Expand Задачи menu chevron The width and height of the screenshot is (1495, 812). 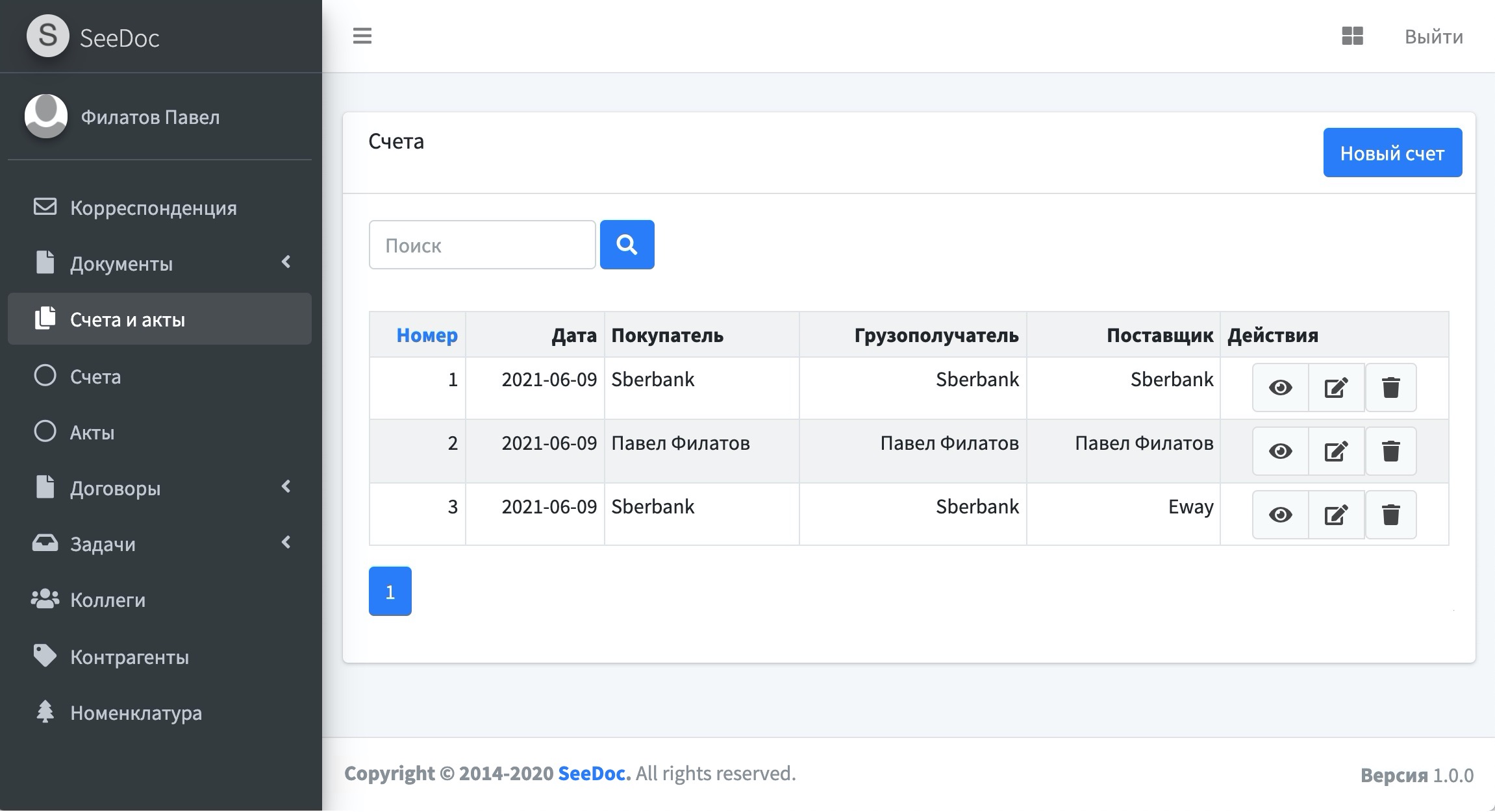286,542
